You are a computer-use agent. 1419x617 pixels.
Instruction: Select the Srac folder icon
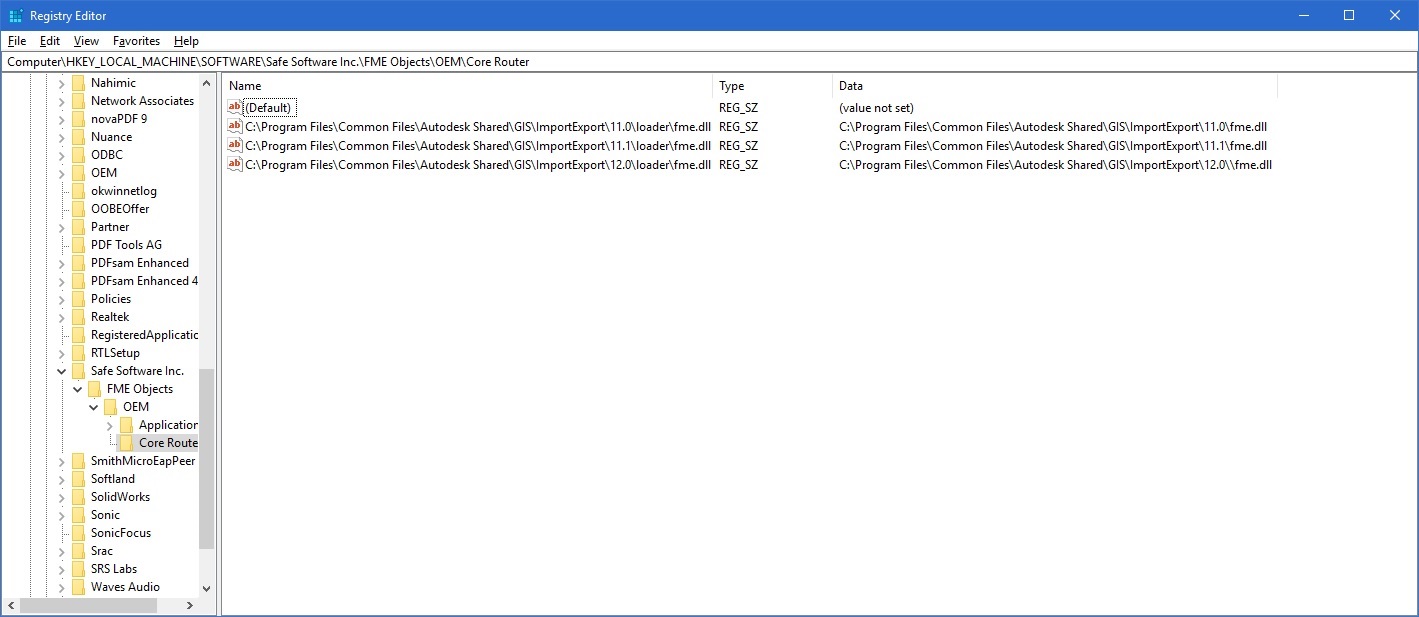[x=79, y=551]
